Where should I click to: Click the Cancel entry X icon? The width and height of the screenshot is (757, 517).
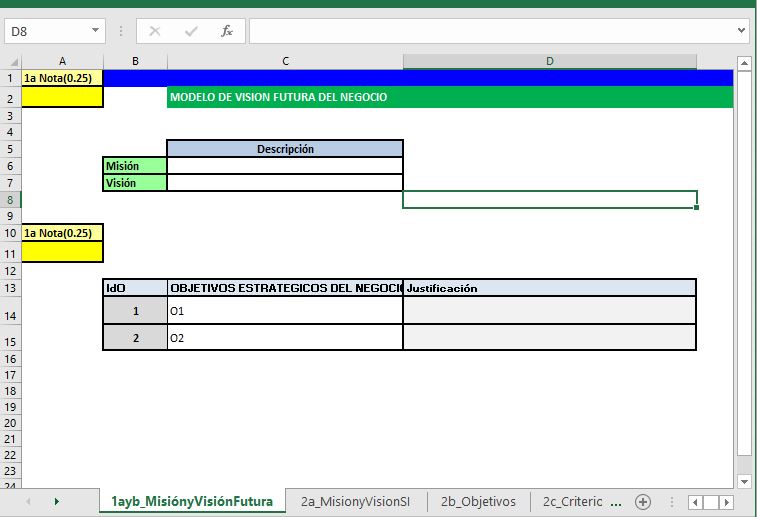155,31
